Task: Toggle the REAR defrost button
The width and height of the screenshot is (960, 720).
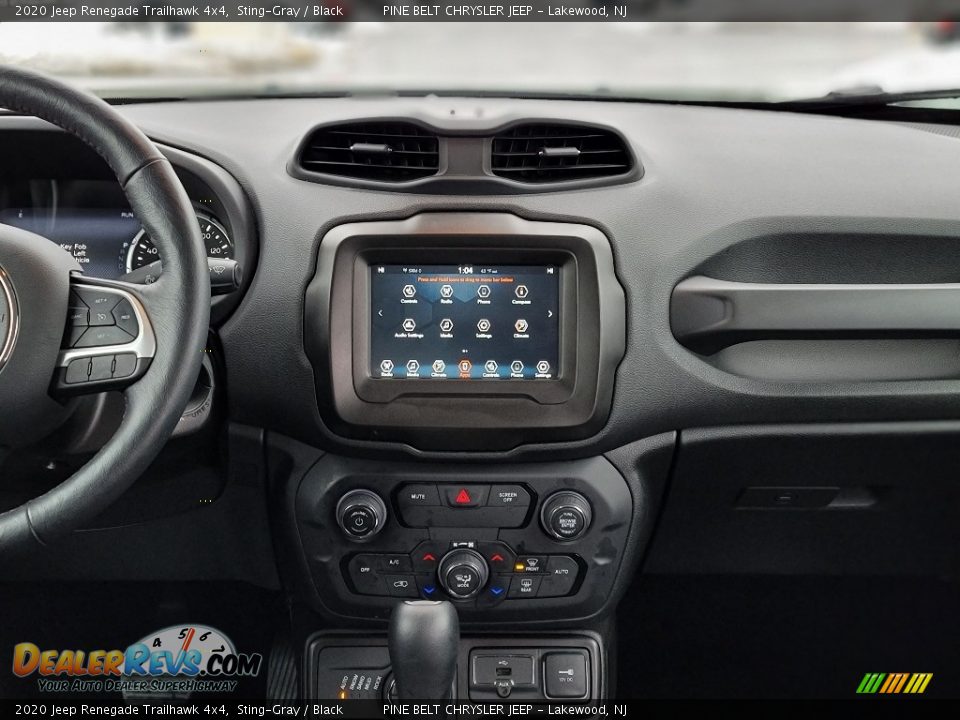Action: coord(526,586)
